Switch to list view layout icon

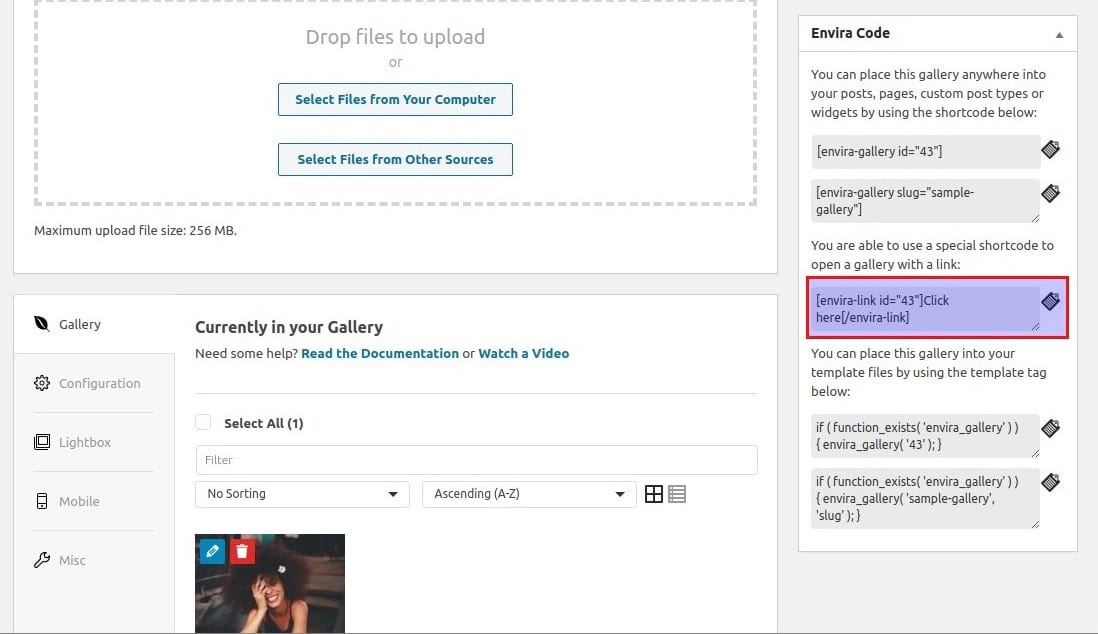pos(677,494)
